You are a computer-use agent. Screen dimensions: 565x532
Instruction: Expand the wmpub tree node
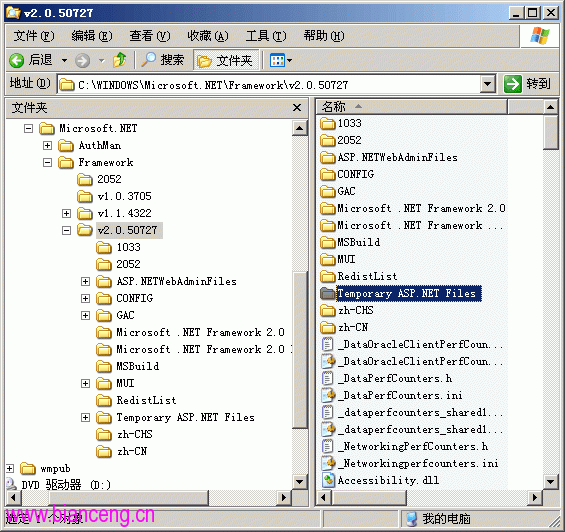(x=10, y=469)
